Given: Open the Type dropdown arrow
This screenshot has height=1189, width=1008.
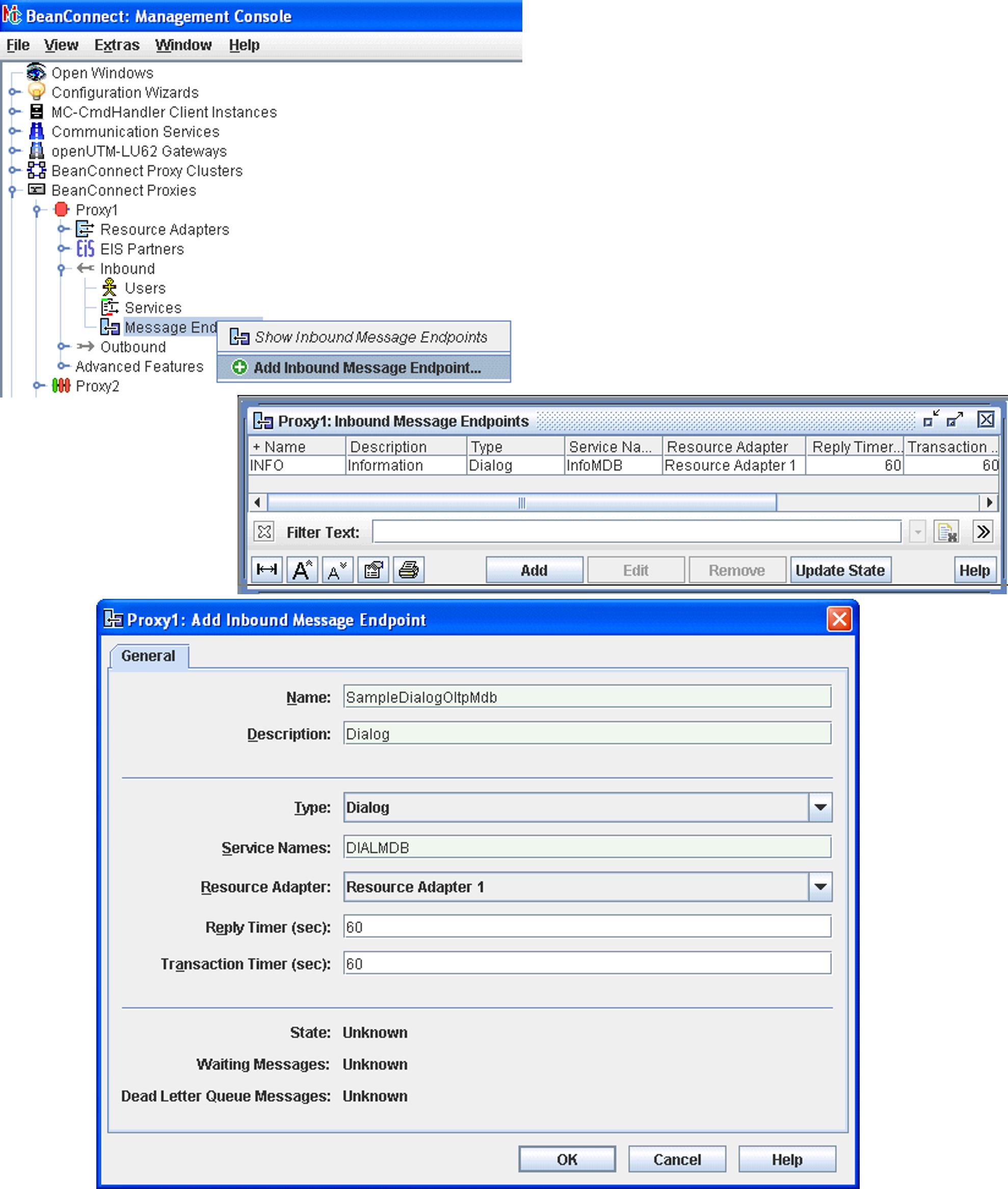Looking at the screenshot, I should click(x=820, y=807).
